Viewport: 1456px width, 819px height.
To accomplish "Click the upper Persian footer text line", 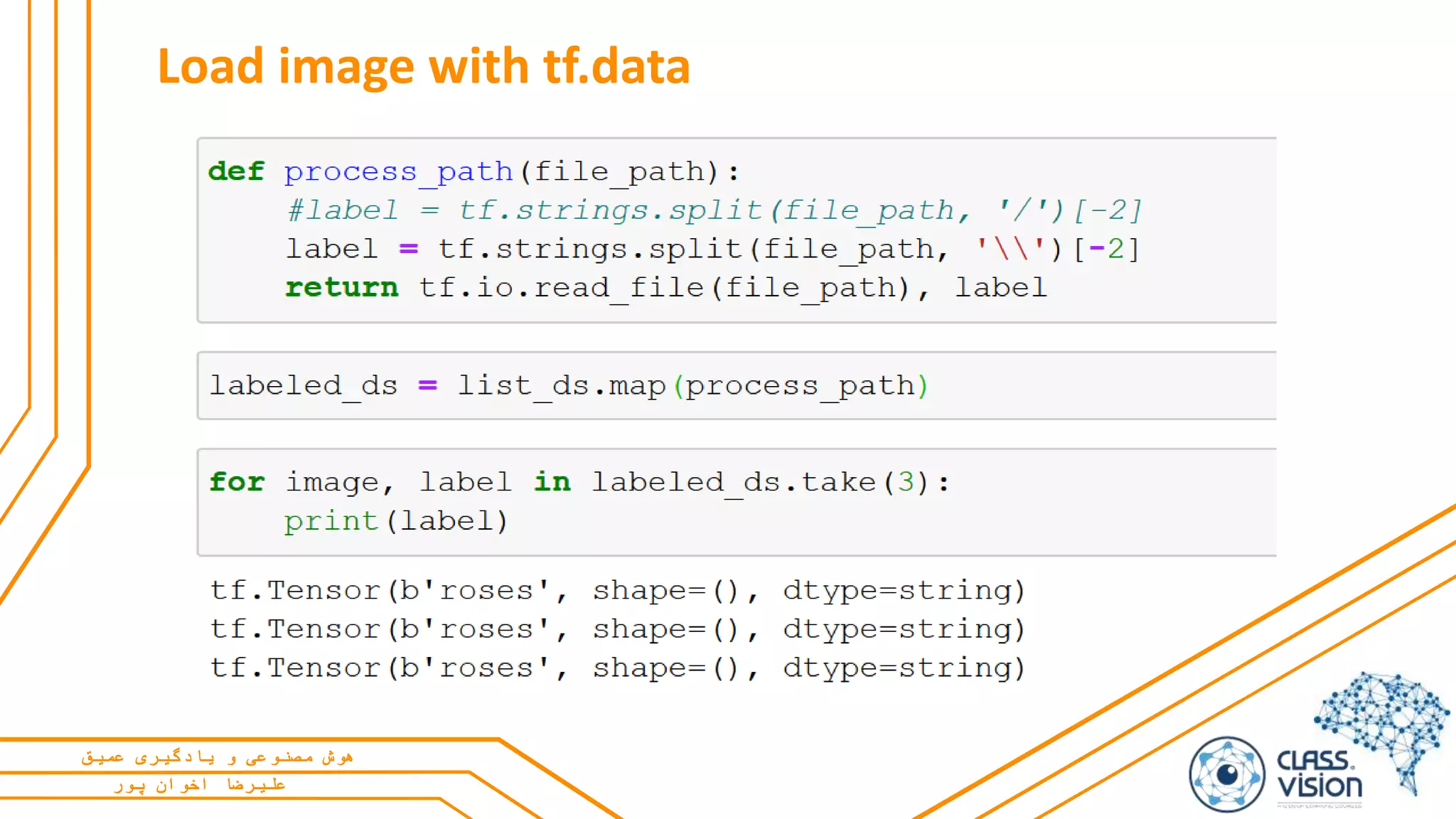I will pyautogui.click(x=217, y=757).
